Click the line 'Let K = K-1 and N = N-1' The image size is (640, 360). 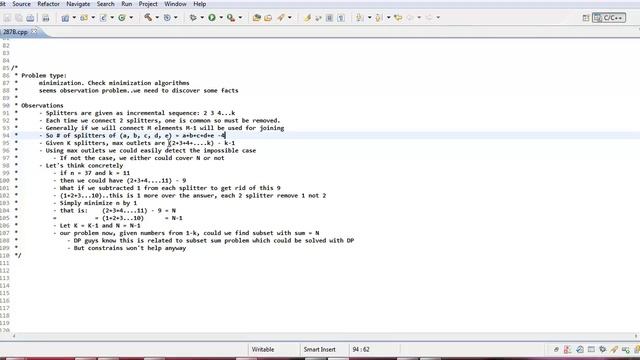[100, 225]
